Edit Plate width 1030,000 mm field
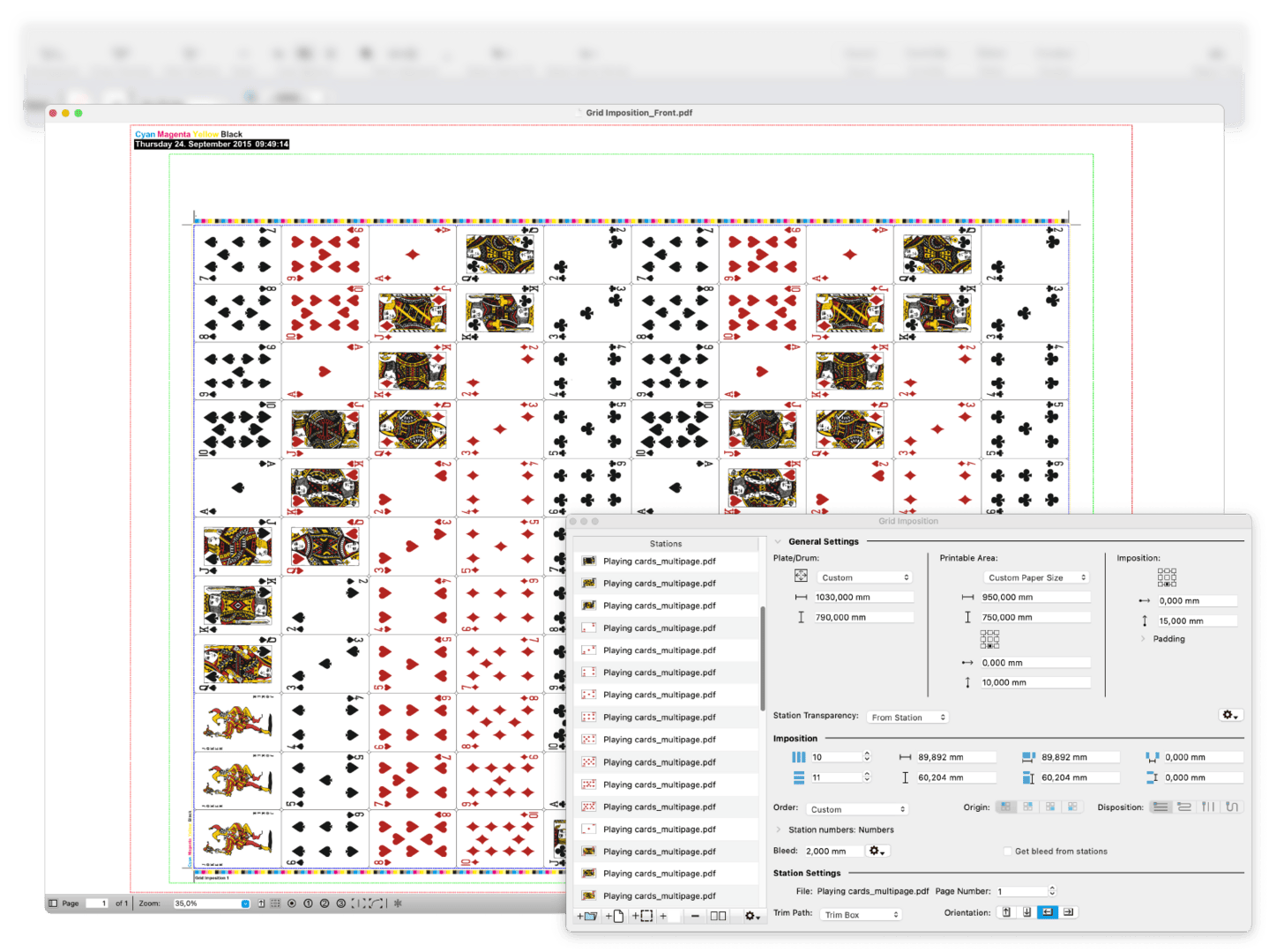Viewport: 1269px width, 952px height. (862, 597)
